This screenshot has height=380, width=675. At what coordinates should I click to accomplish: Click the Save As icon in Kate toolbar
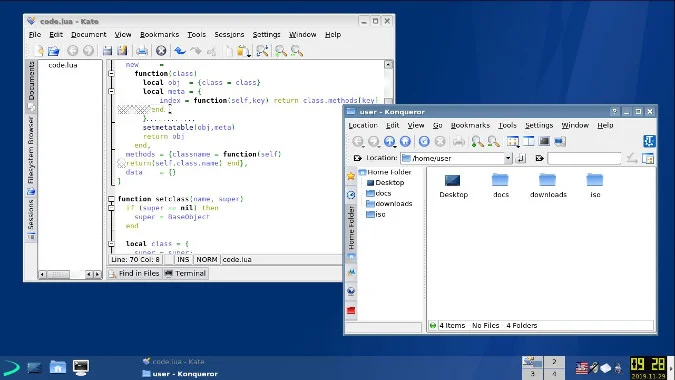click(122, 51)
